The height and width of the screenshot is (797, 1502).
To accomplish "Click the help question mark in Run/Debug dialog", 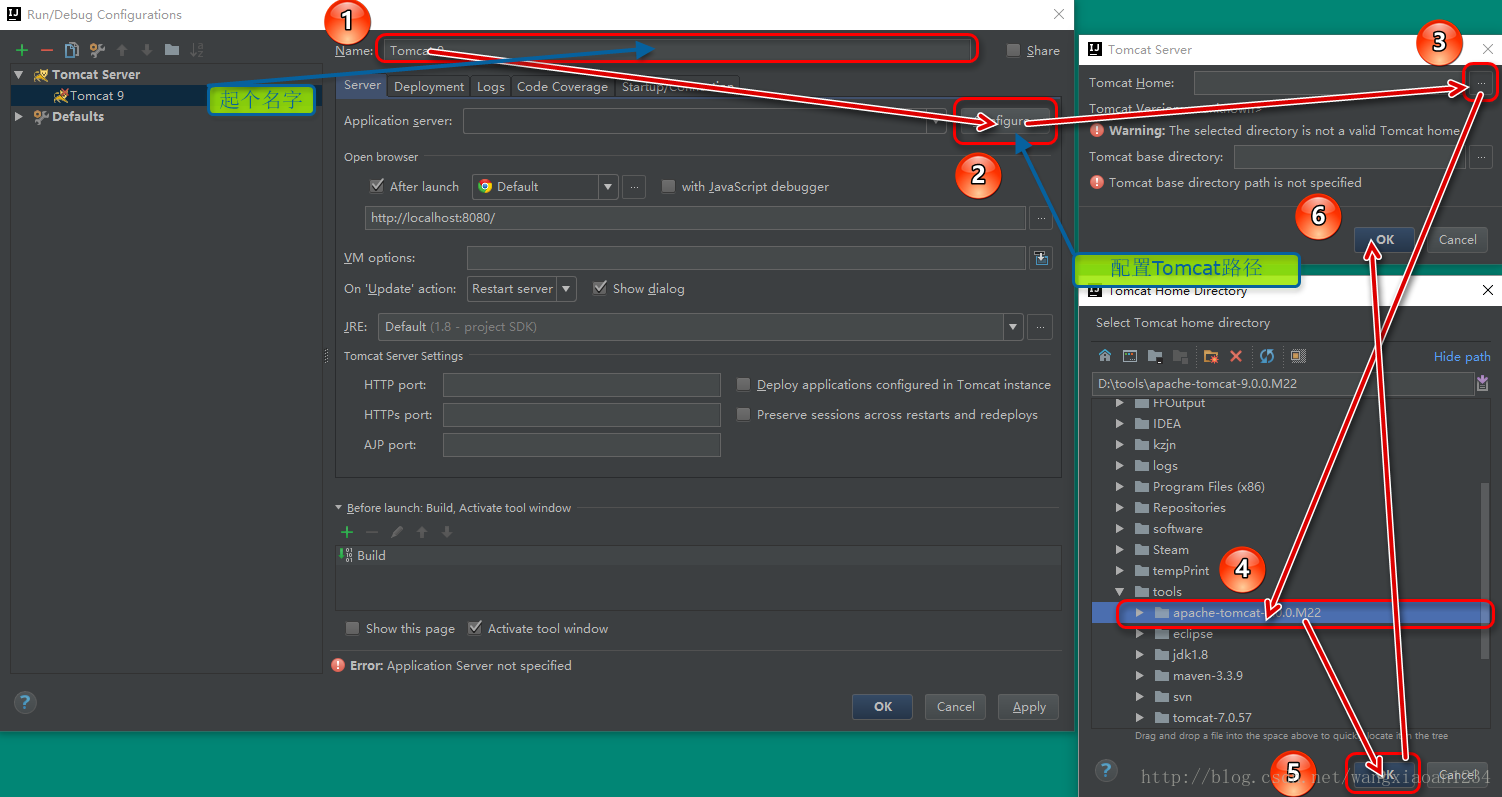I will coord(26,702).
